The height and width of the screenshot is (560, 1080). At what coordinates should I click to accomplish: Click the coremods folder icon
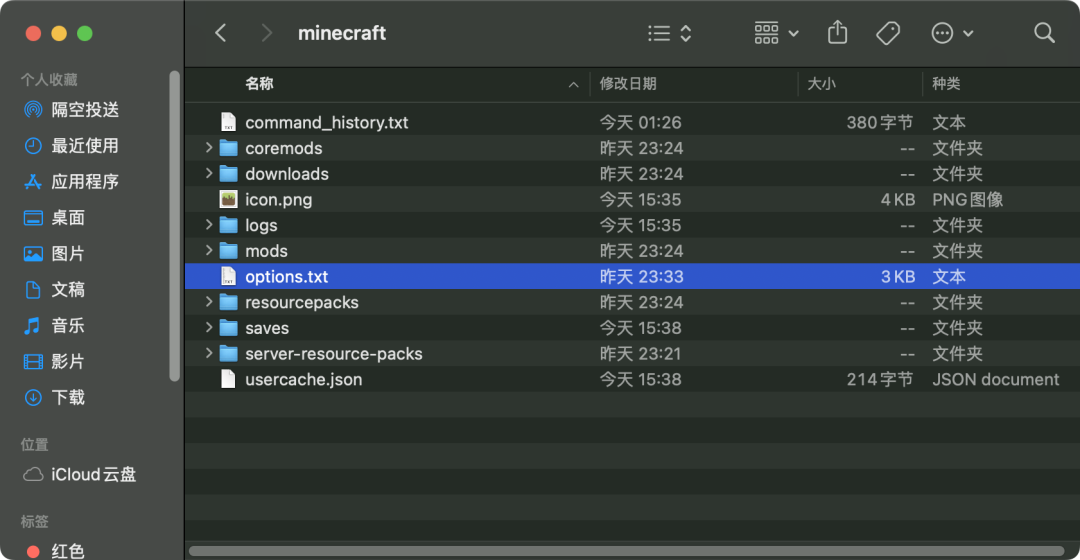[229, 148]
